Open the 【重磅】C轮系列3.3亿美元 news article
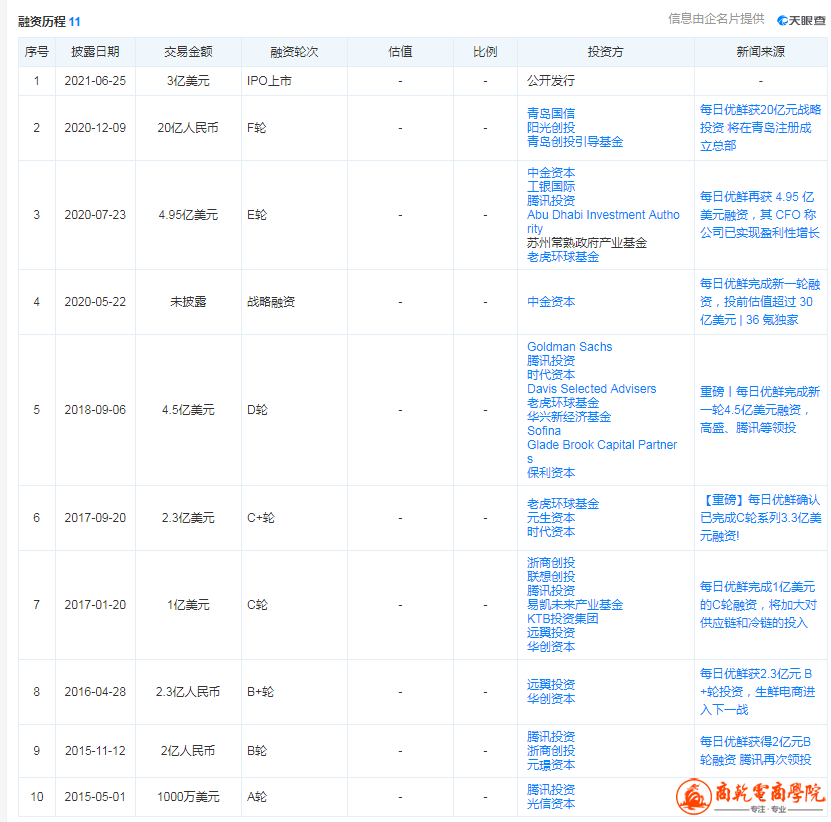 pos(760,518)
